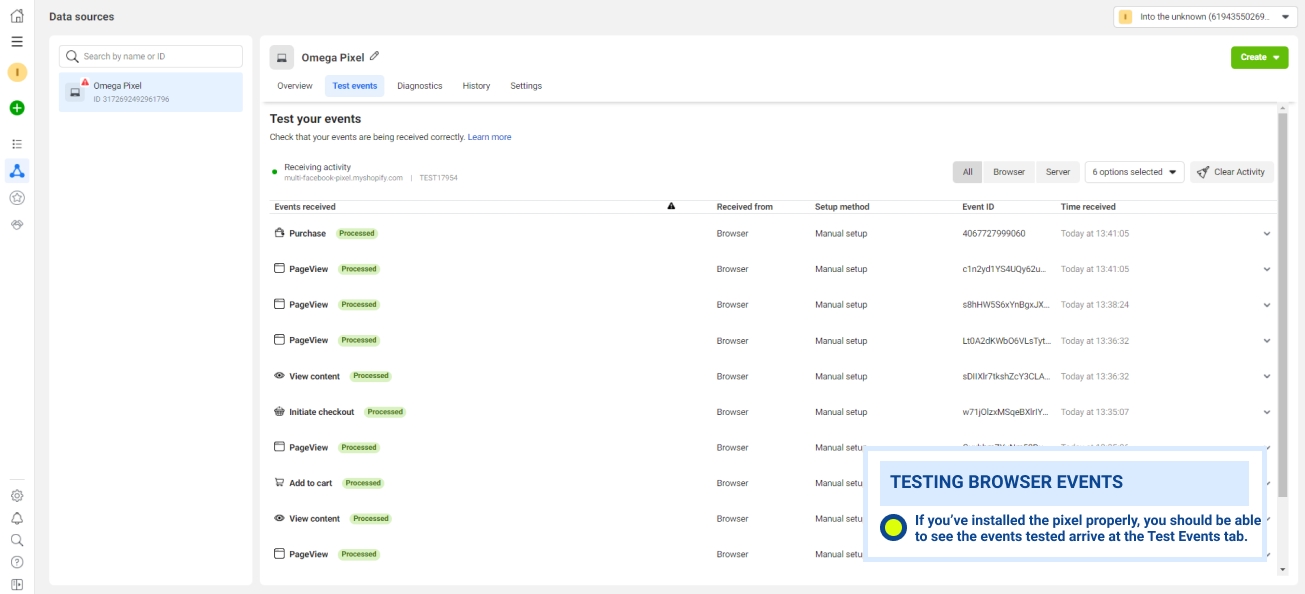Viewport: 1305px width, 594px height.
Task: Filter events by Browser
Action: (x=1008, y=172)
